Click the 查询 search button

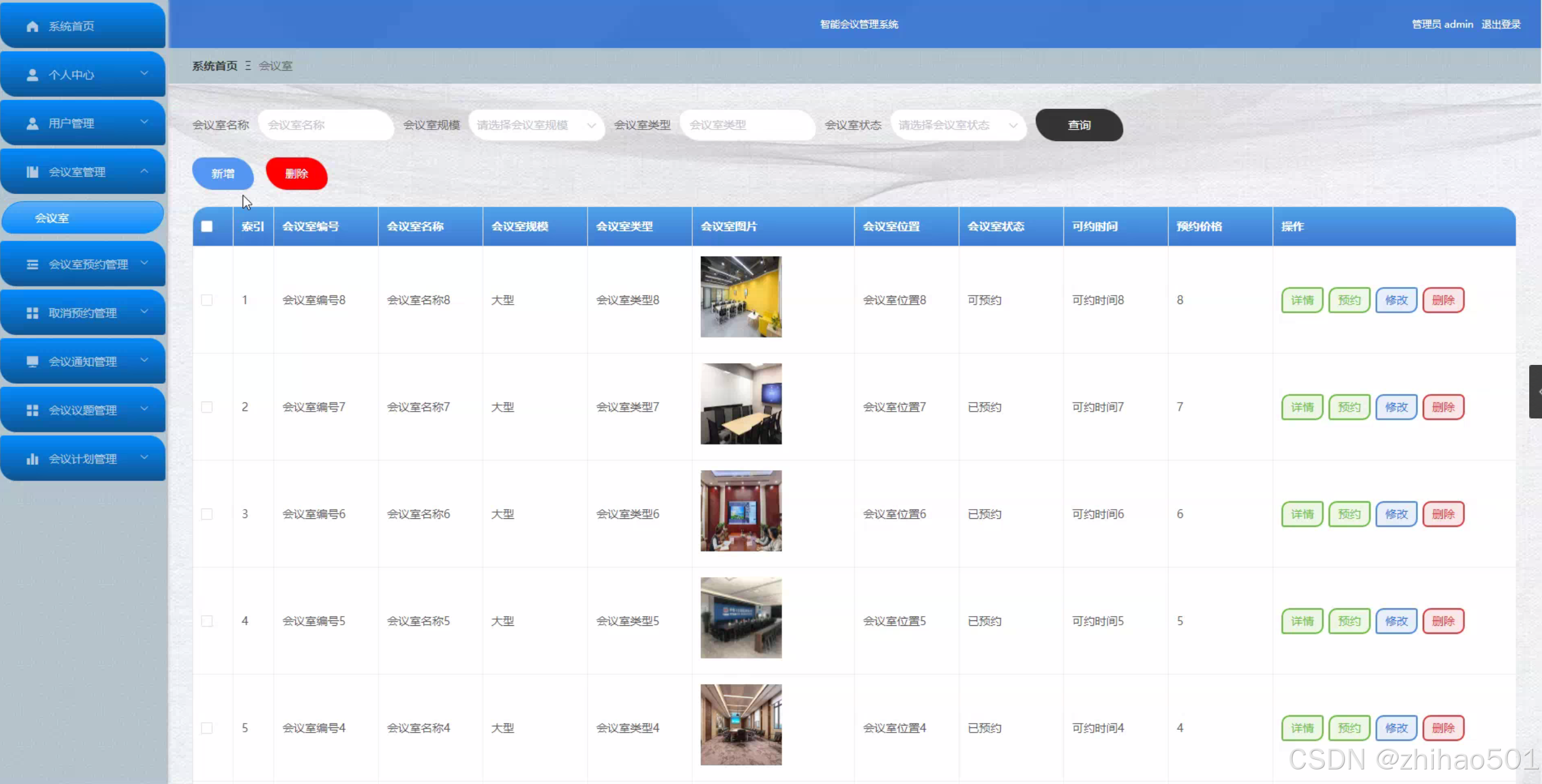click(x=1079, y=125)
